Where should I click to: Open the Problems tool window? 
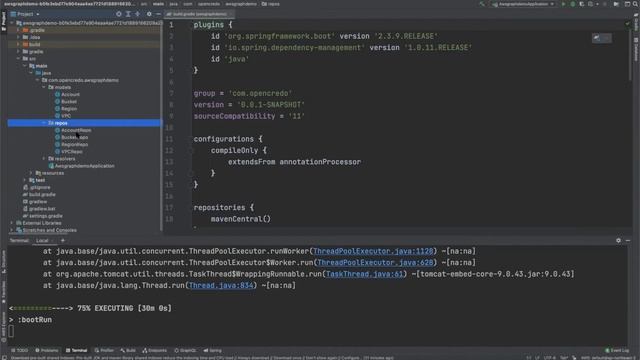click(x=47, y=350)
